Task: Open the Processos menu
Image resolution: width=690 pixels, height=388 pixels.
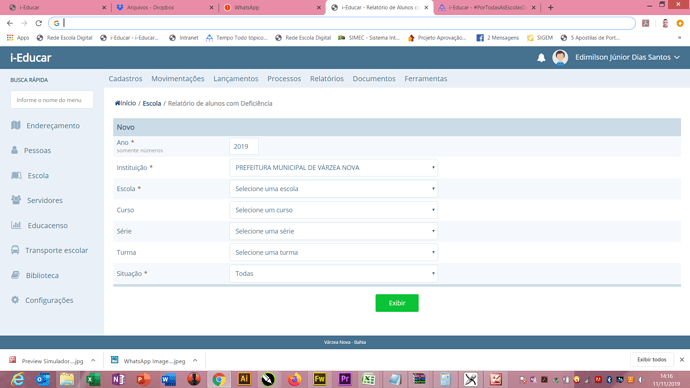Action: (284, 79)
